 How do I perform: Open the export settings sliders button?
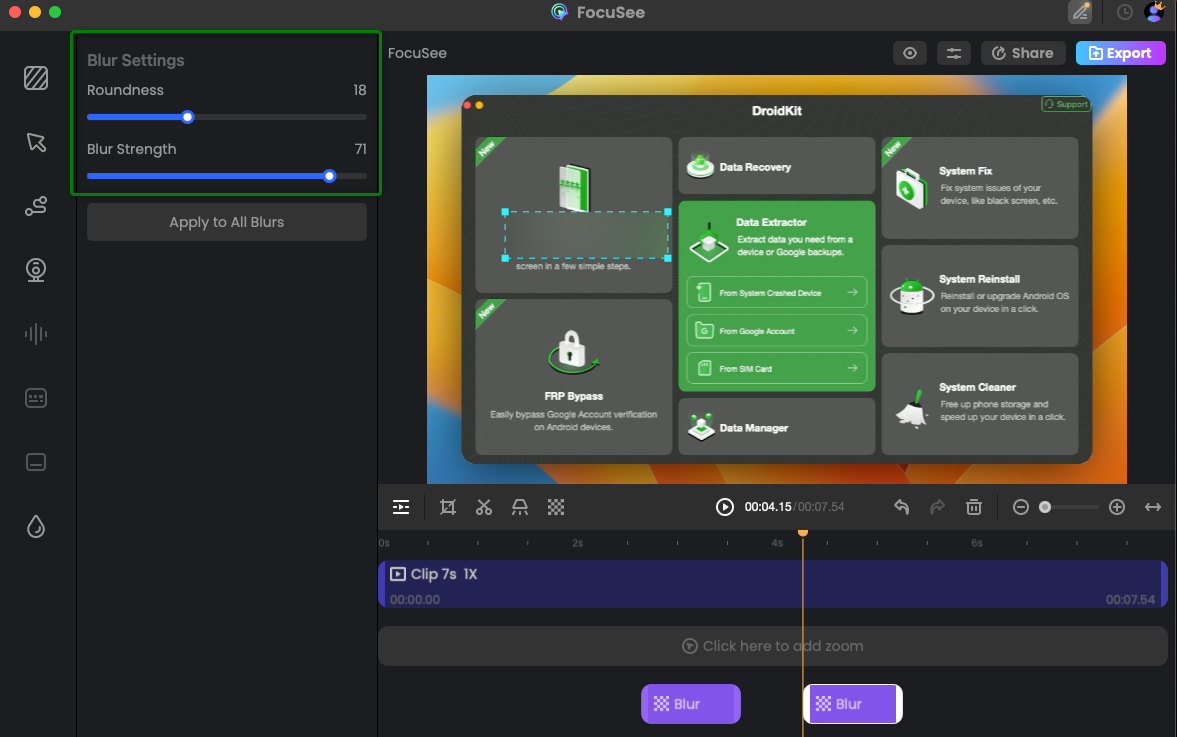pyautogui.click(x=953, y=53)
